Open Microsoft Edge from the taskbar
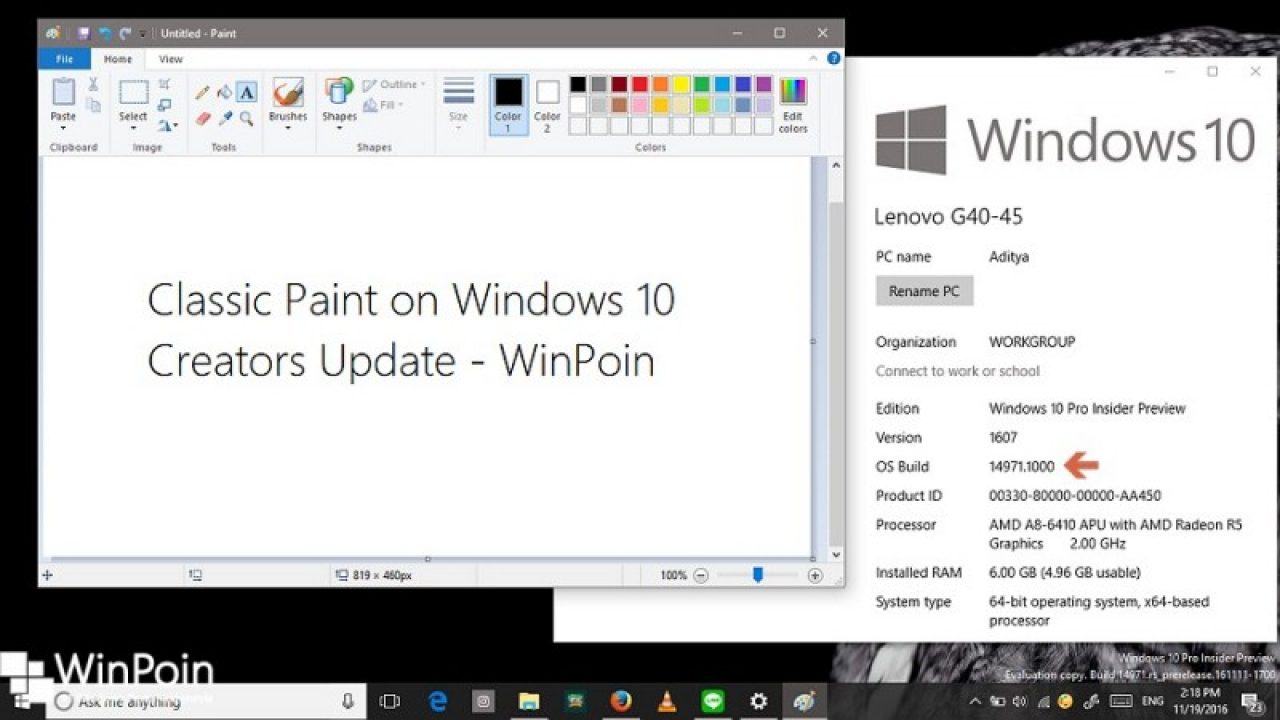Image resolution: width=1280 pixels, height=720 pixels. tap(438, 701)
